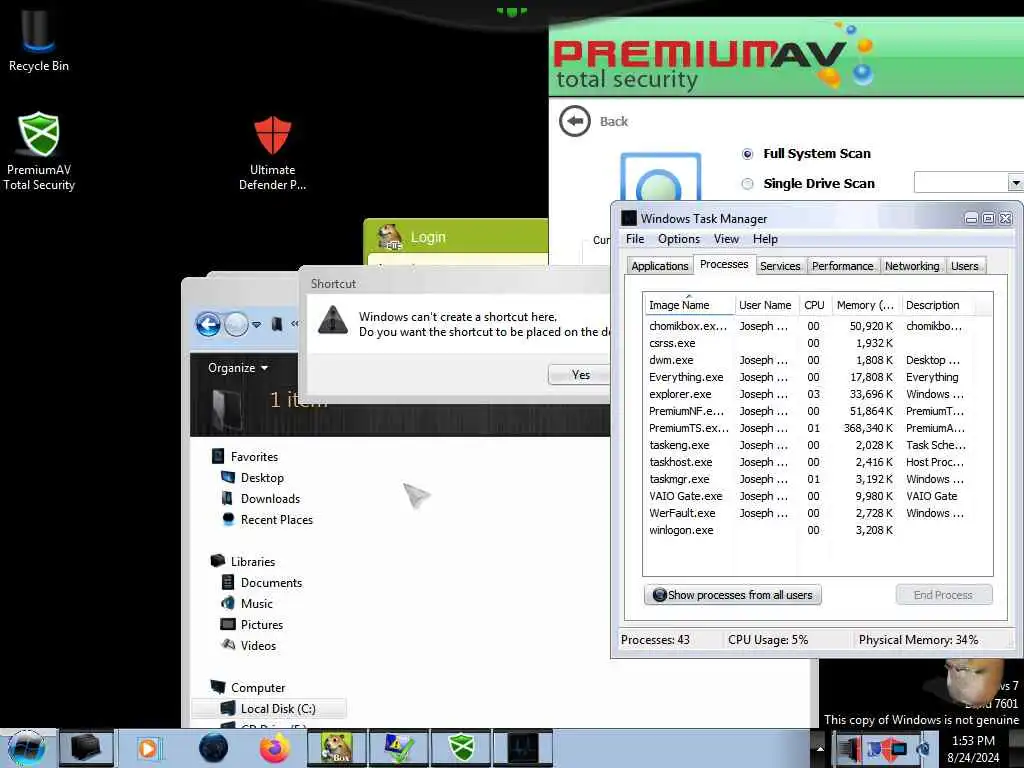Image resolution: width=1024 pixels, height=768 pixels.
Task: Click the Explorer back navigation arrow
Action: (208, 324)
